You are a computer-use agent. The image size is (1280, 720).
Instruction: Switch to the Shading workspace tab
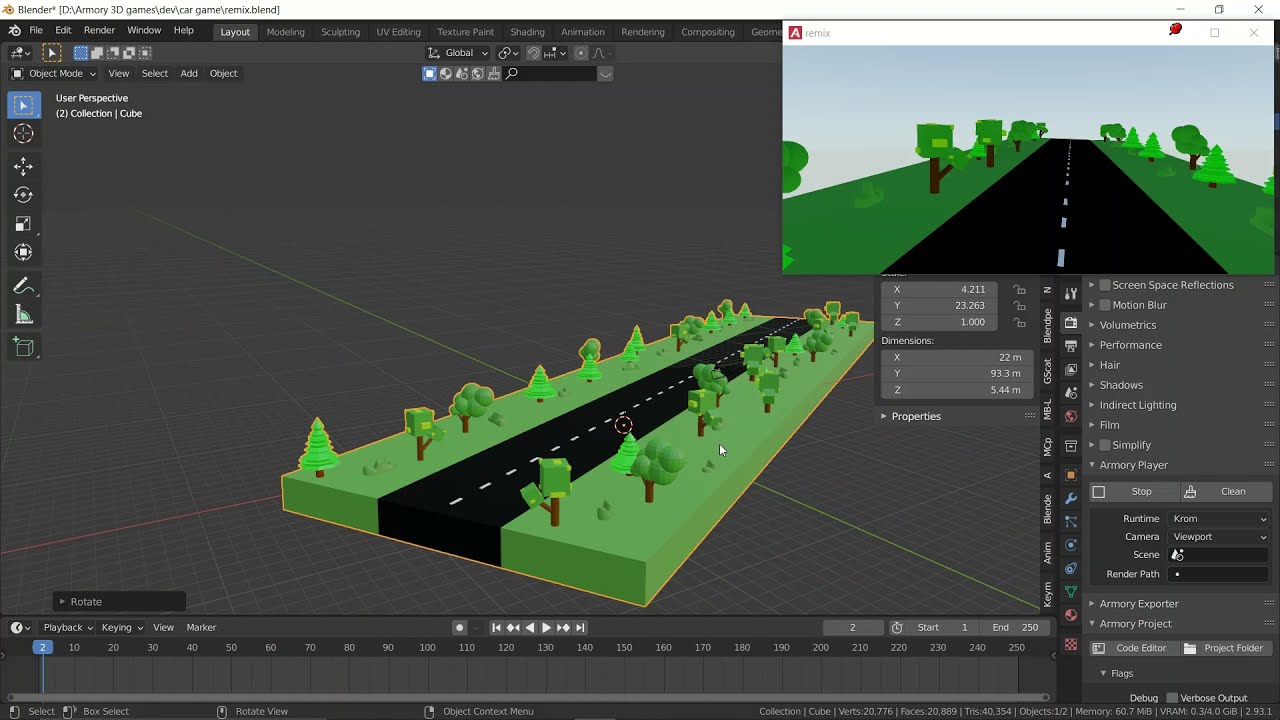pos(527,32)
